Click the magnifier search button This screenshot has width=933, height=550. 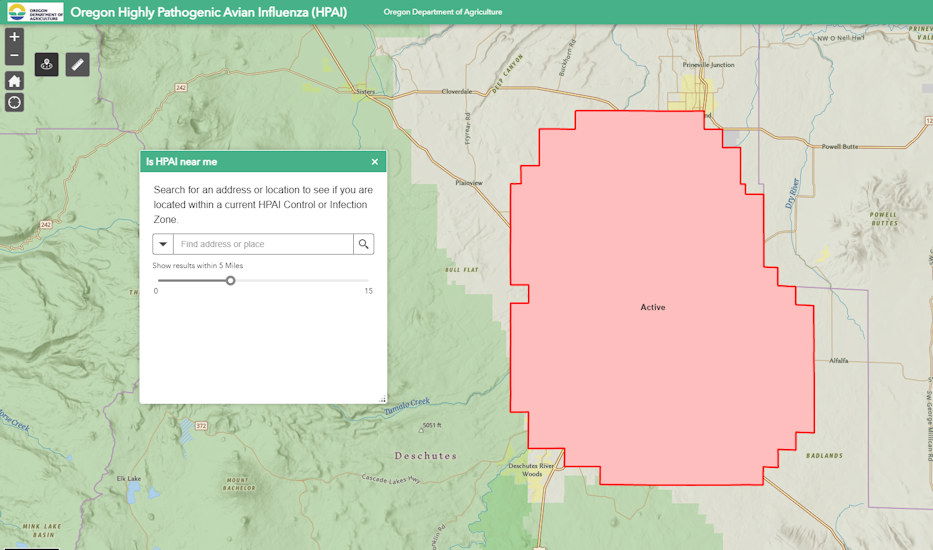pos(364,244)
